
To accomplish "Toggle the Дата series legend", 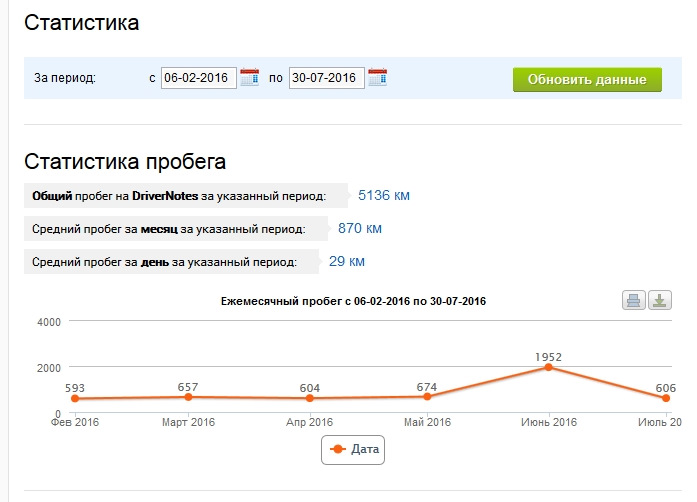I will [x=353, y=450].
